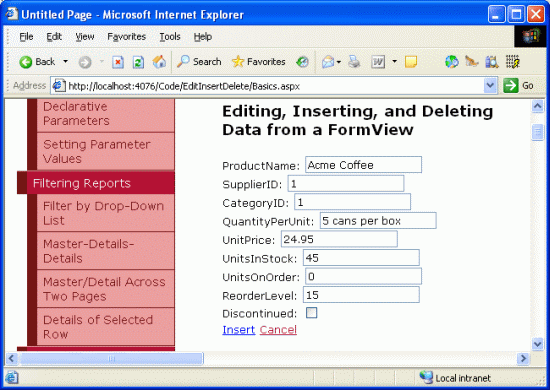Viewport: 550px width, 390px height.
Task: Open Master/Detail Across Two Pages link
Action: [x=106, y=289]
